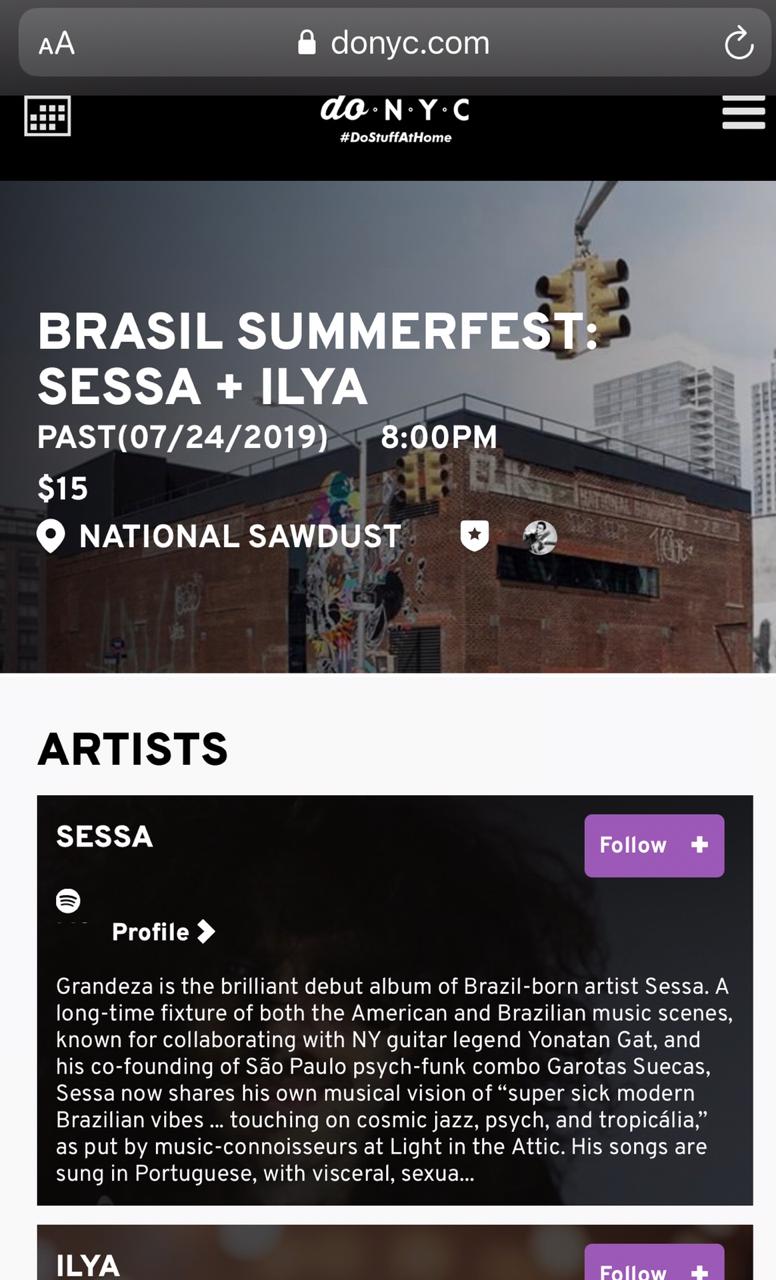Reload the donyc.com page
The height and width of the screenshot is (1280, 776).
coord(738,44)
